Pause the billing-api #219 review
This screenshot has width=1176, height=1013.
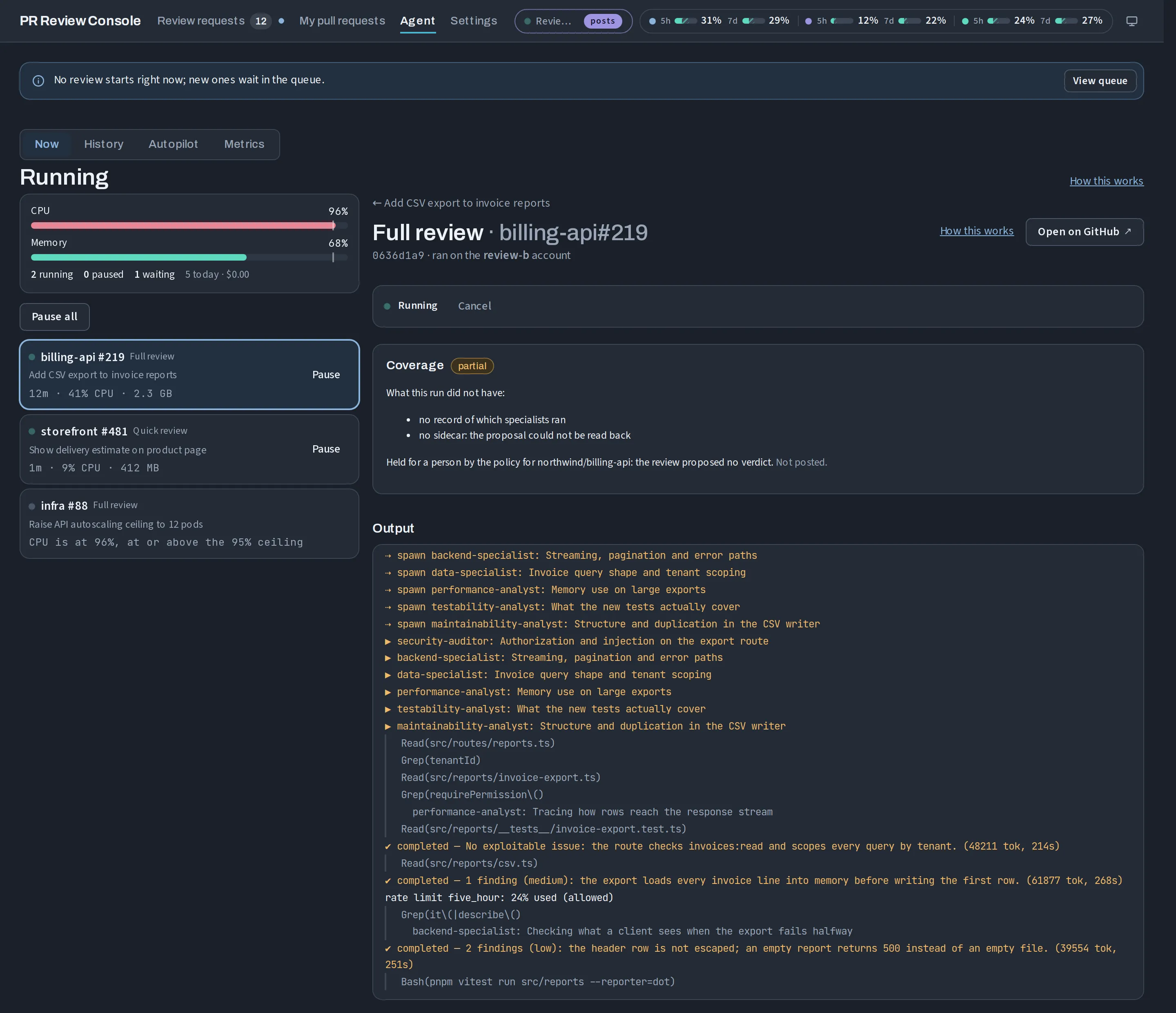[326, 375]
